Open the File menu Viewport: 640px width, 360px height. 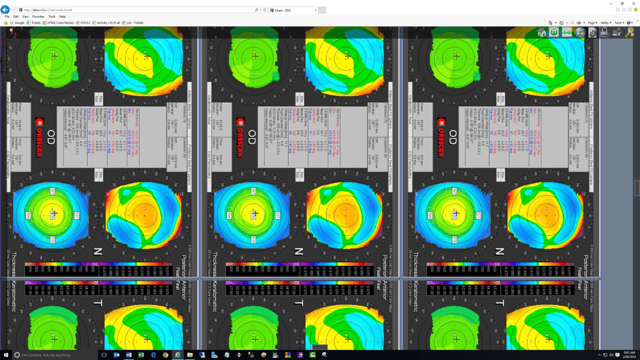(x=7, y=17)
